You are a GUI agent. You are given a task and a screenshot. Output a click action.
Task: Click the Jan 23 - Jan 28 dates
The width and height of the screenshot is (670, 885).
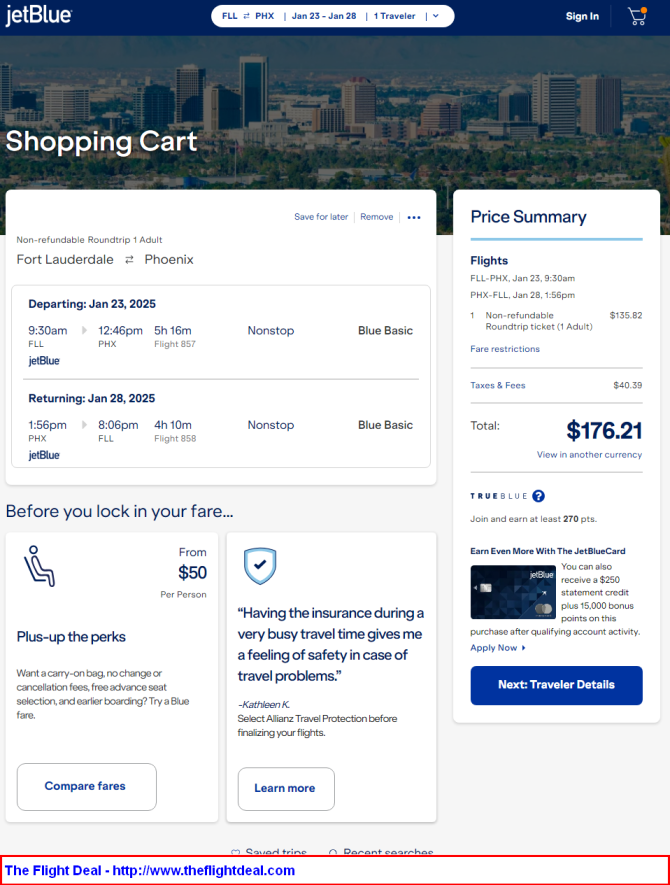[324, 16]
